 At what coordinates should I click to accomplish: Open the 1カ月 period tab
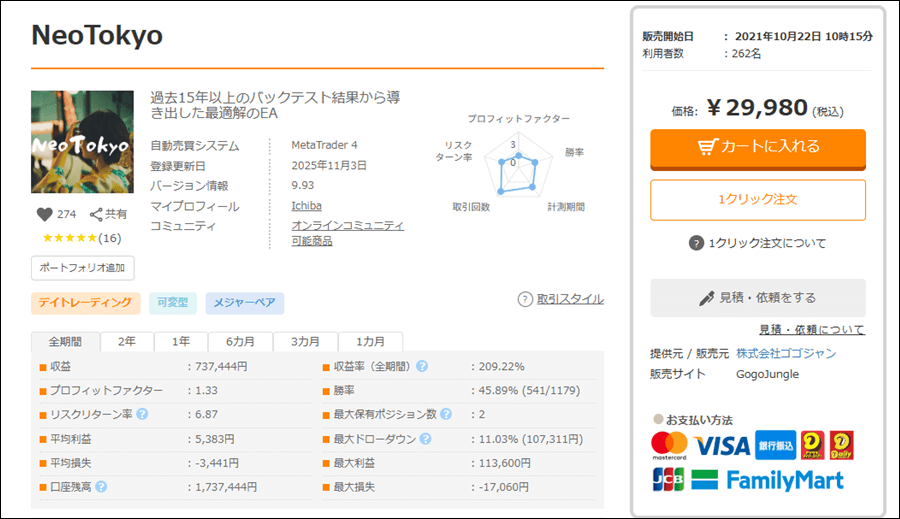[370, 342]
